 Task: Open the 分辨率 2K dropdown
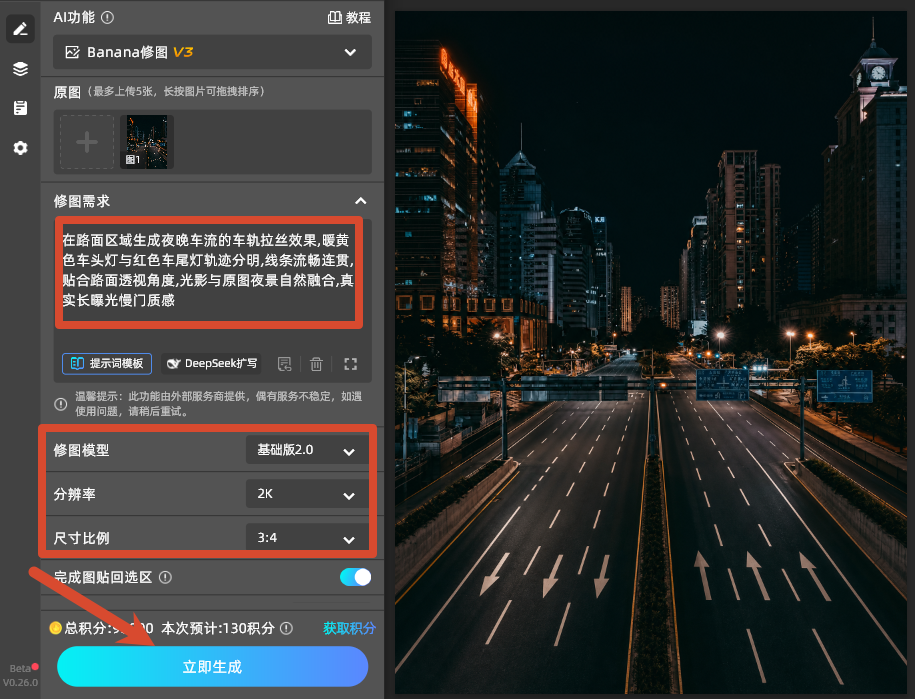307,494
